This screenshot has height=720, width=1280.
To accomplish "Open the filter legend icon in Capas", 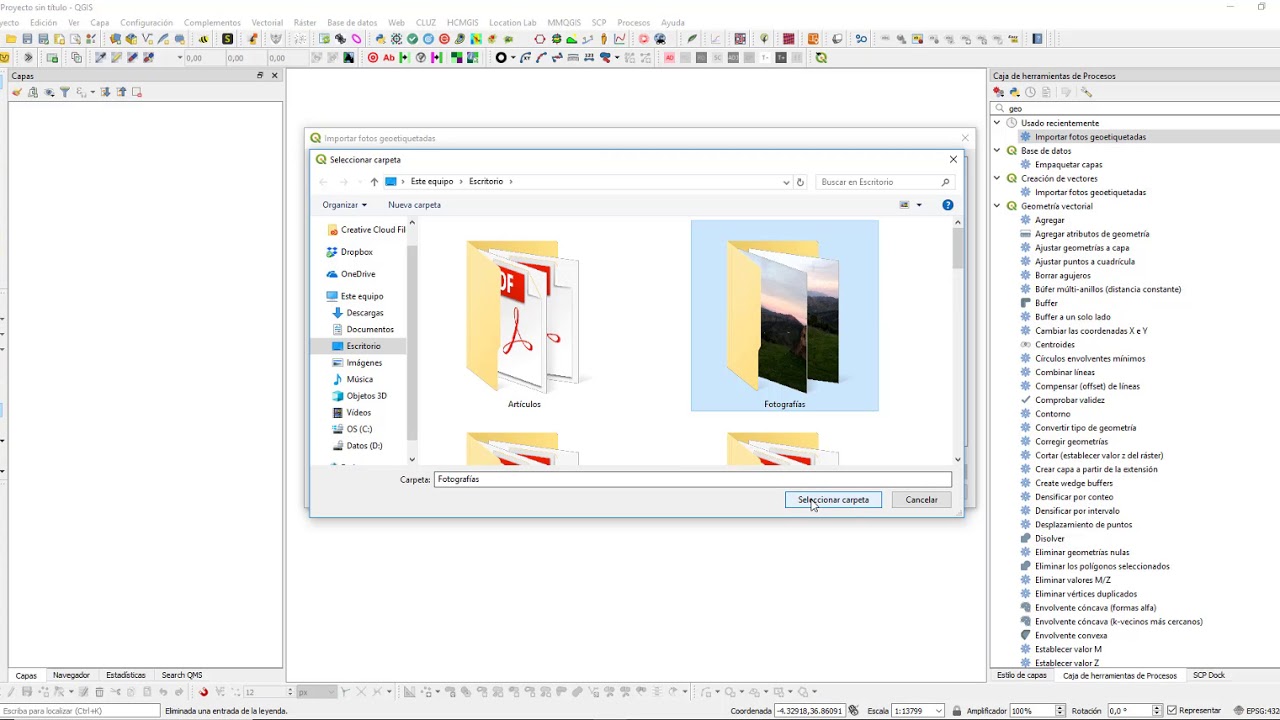I will 65,92.
